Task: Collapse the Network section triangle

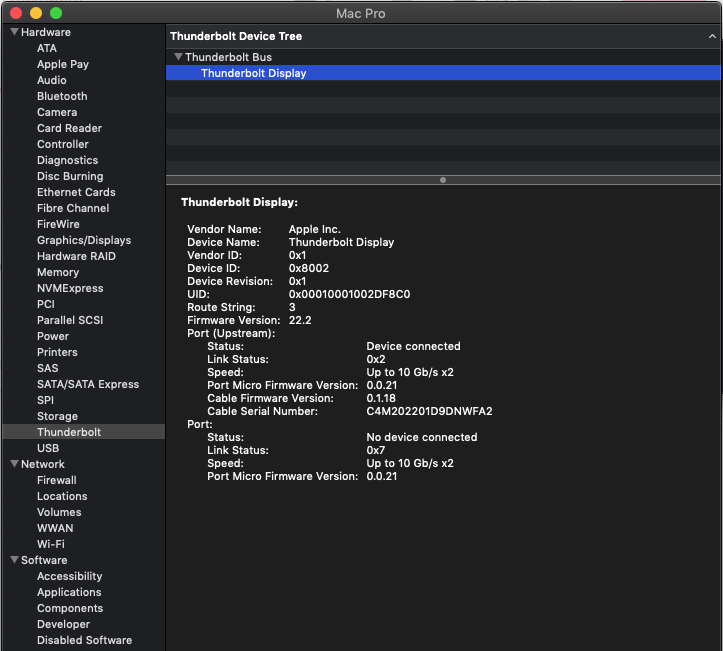Action: pos(14,464)
